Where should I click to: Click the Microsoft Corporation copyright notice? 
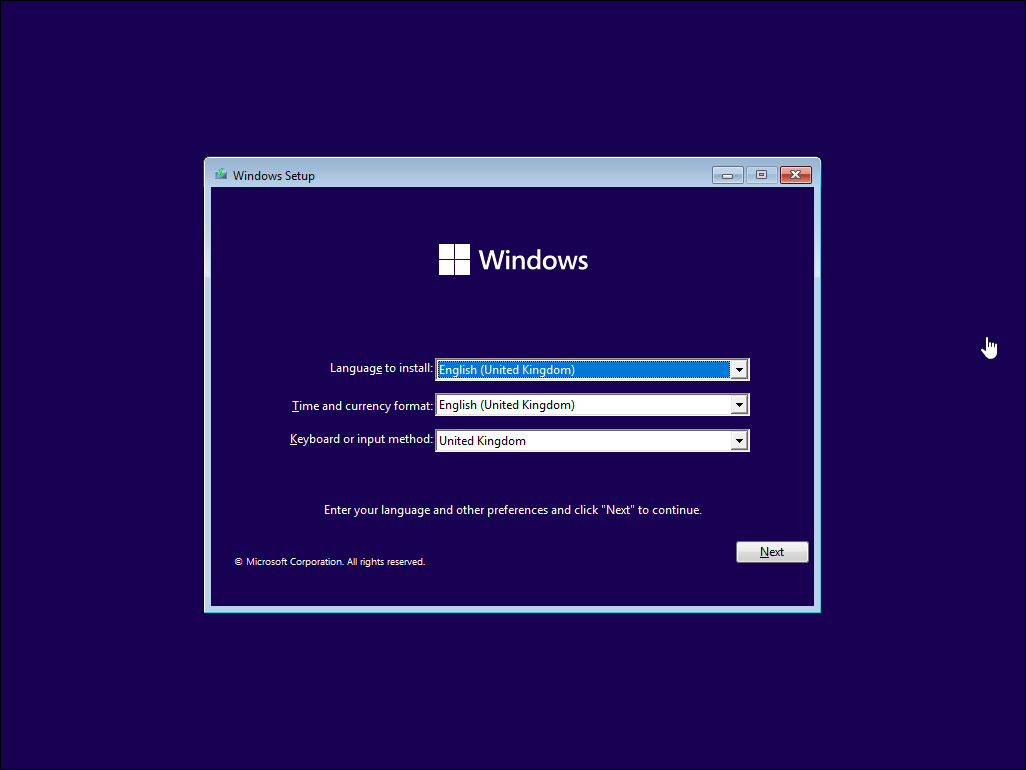click(330, 561)
